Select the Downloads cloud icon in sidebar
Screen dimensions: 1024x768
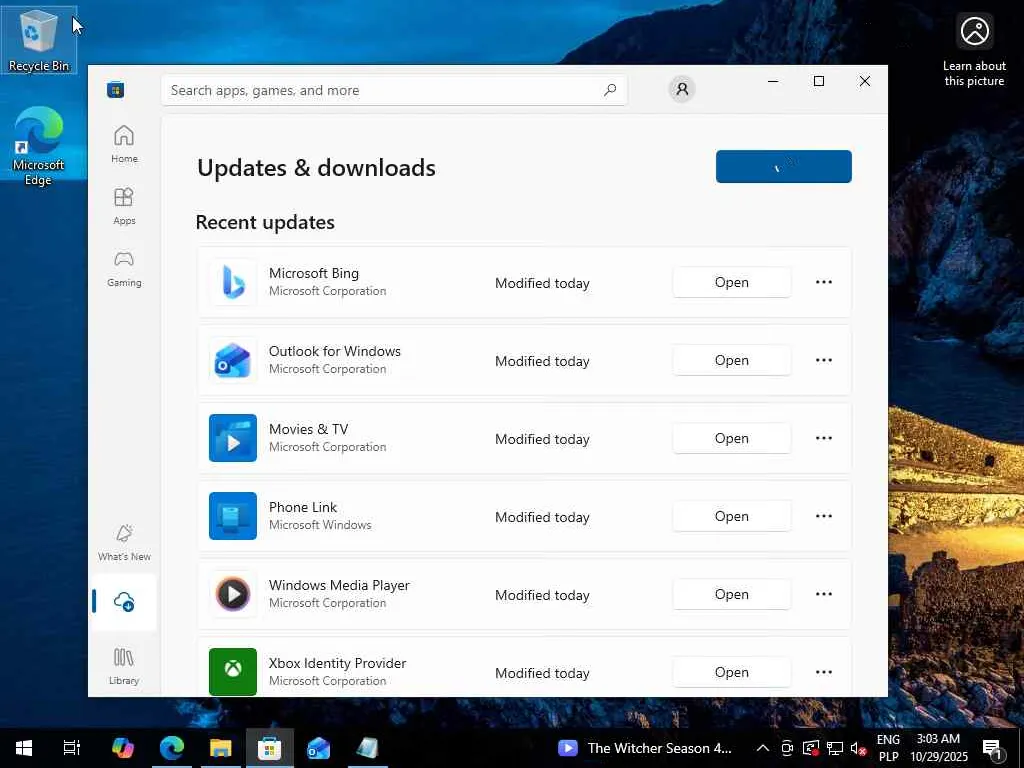pos(124,601)
